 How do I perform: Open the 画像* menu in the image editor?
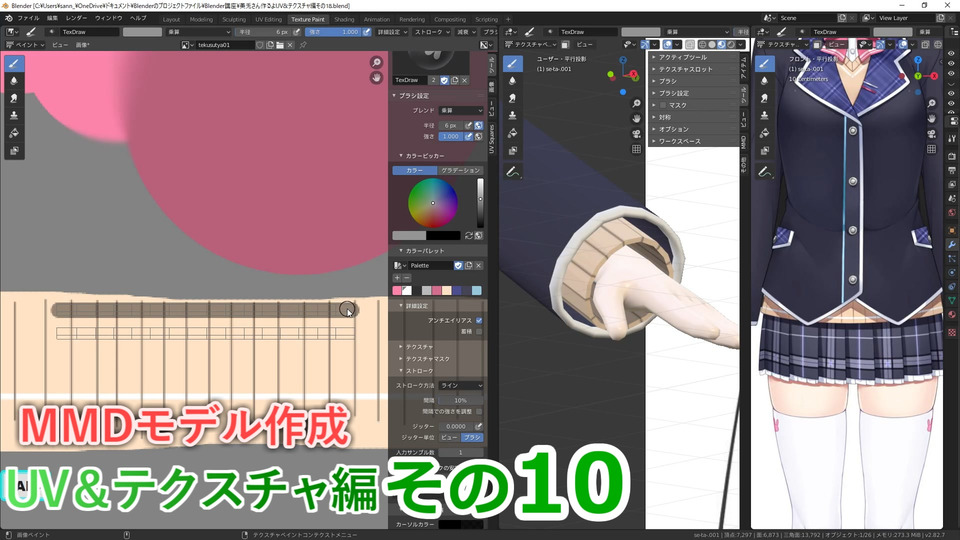click(x=82, y=45)
